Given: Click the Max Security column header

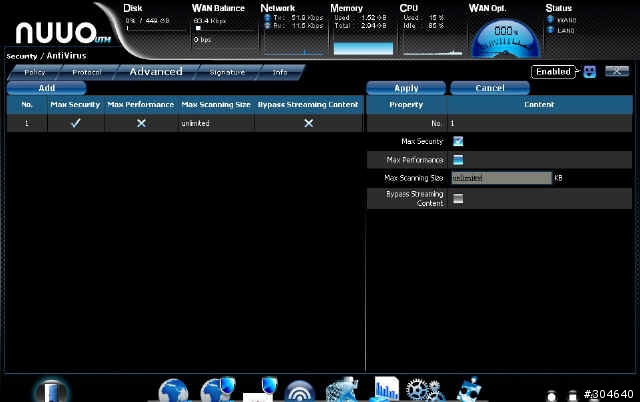Looking at the screenshot, I should tap(76, 104).
